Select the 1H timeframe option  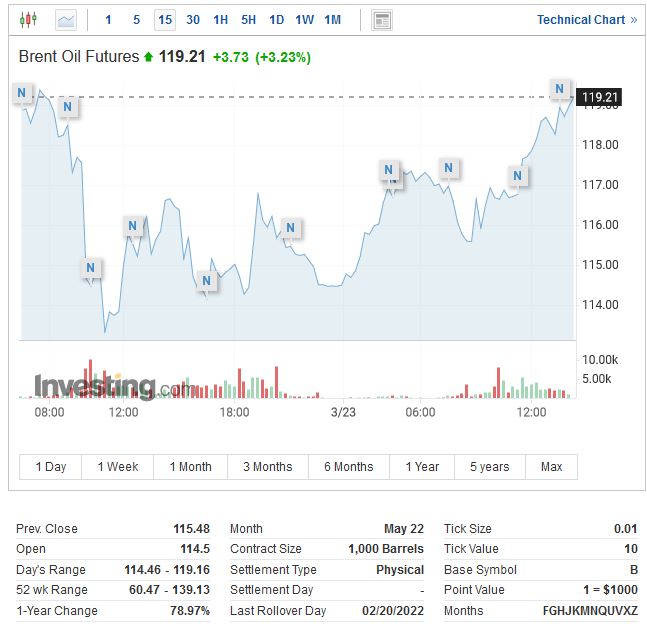(x=221, y=20)
